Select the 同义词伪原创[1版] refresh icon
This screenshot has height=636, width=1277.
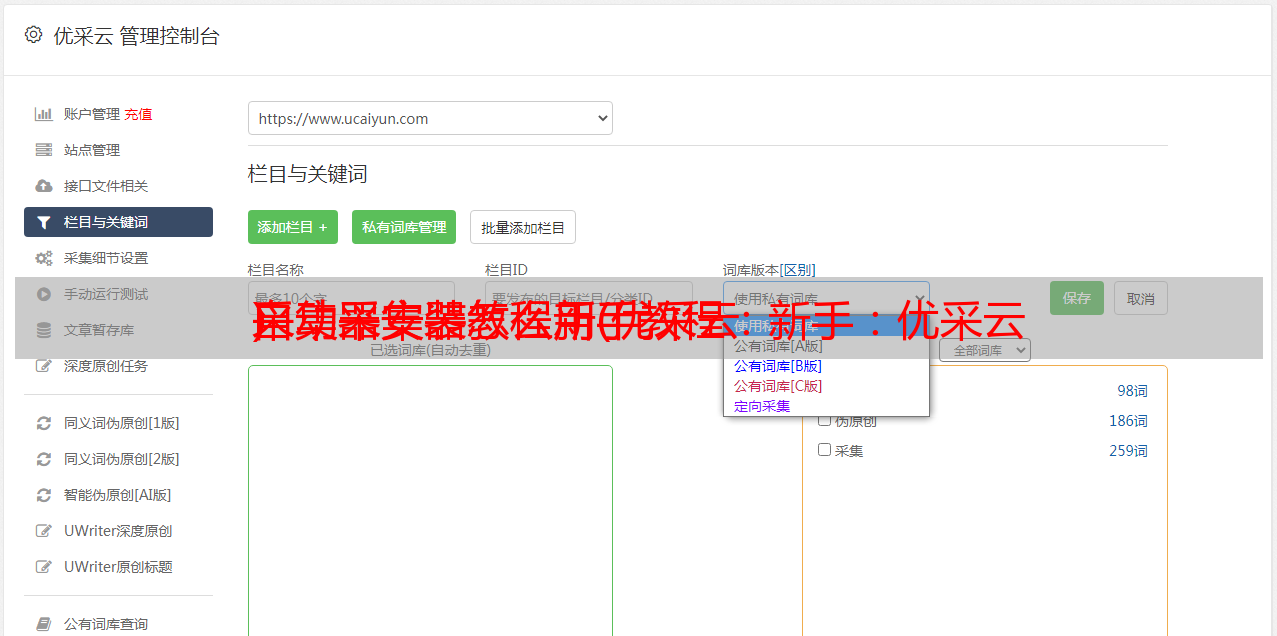point(43,423)
